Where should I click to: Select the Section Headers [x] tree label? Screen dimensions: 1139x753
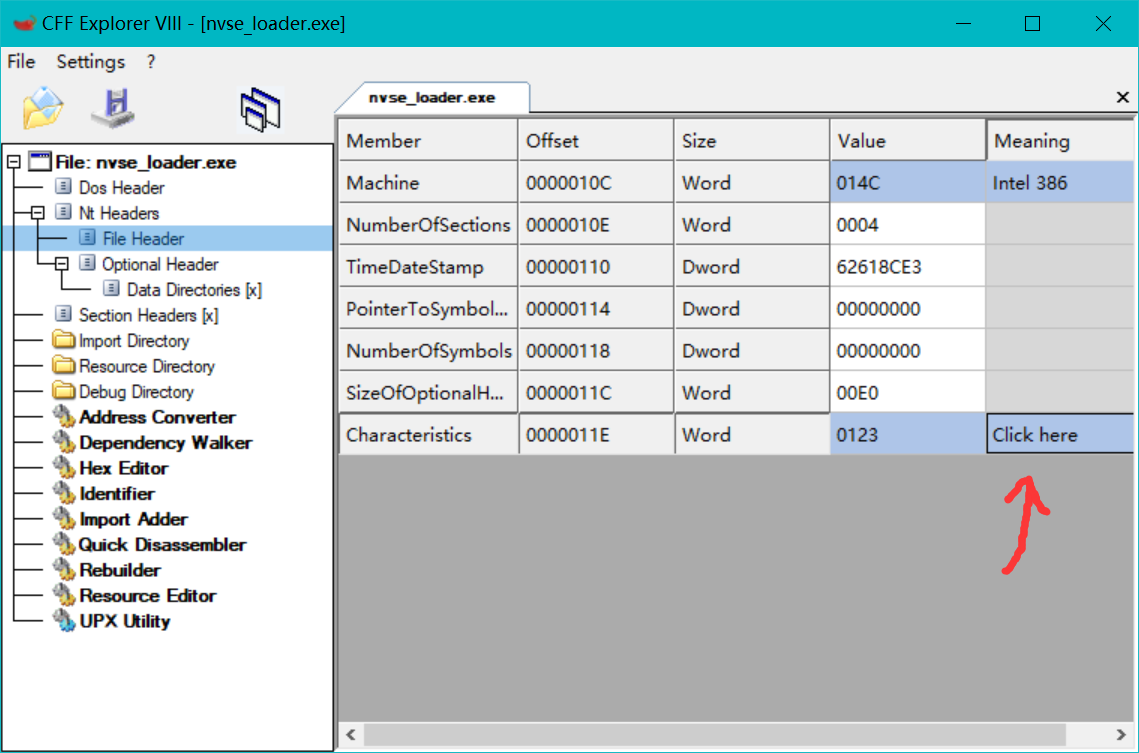149,314
